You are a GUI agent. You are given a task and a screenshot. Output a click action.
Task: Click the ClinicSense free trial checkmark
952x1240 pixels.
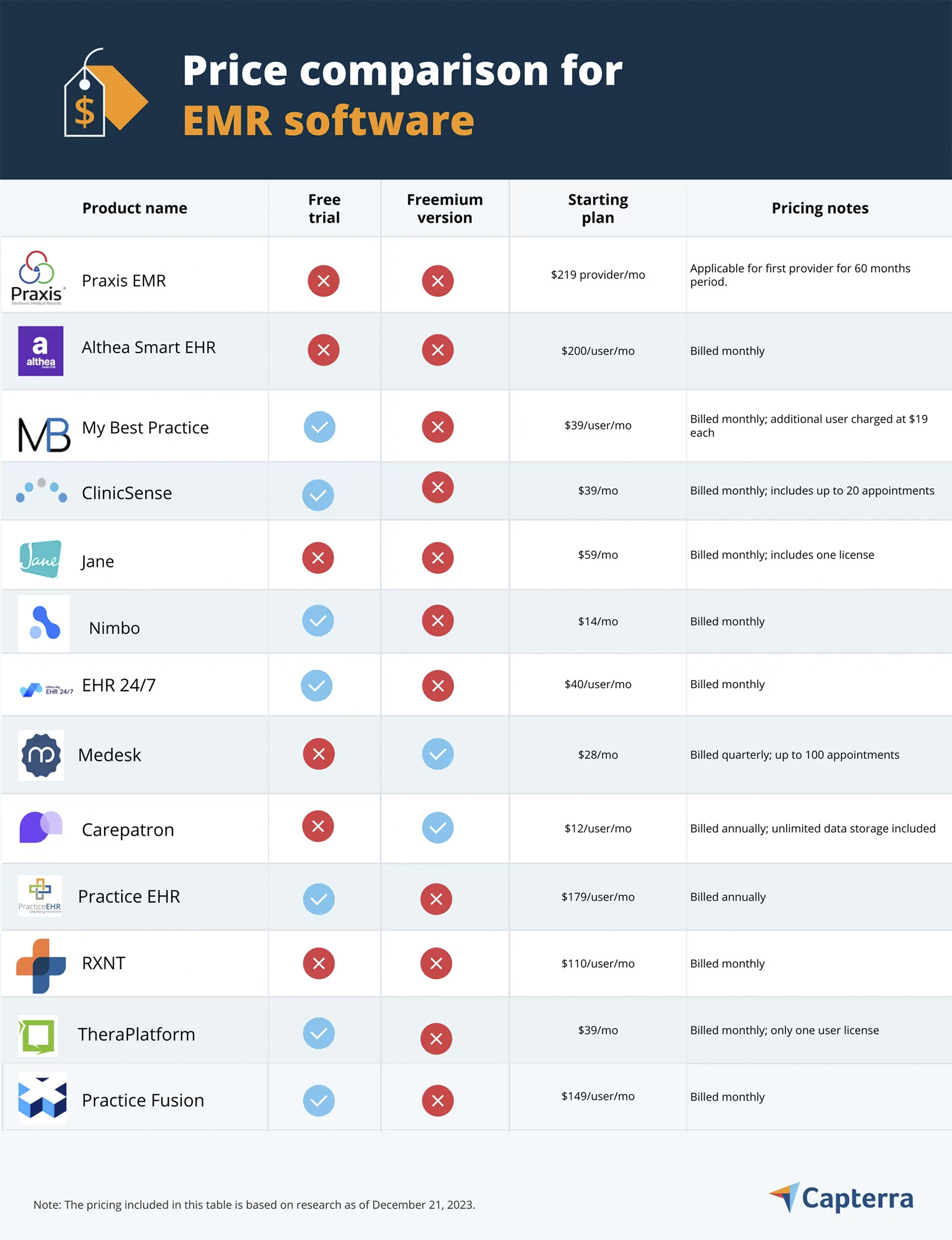click(318, 495)
